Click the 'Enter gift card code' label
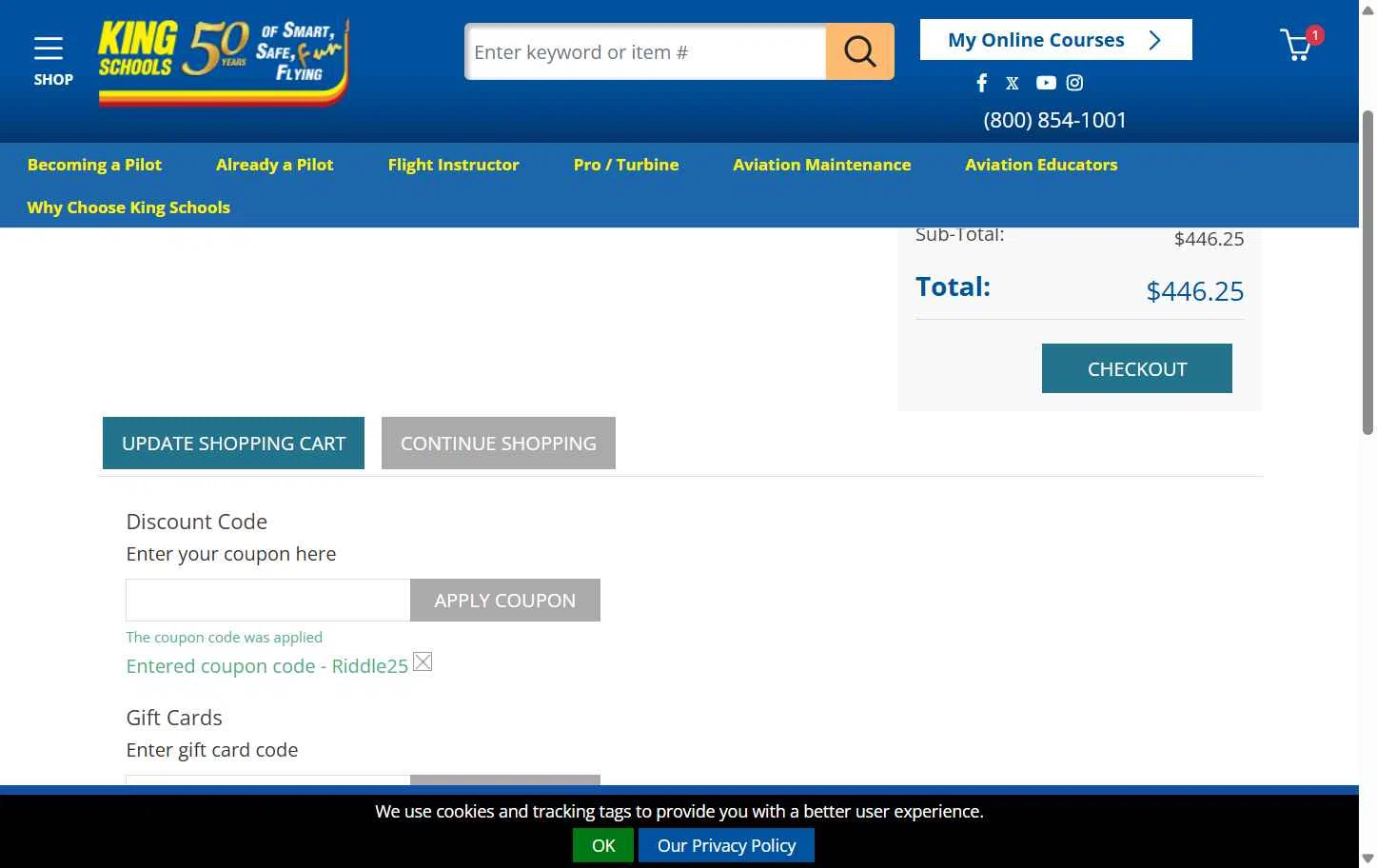Viewport: 1377px width, 868px height. pos(212,750)
